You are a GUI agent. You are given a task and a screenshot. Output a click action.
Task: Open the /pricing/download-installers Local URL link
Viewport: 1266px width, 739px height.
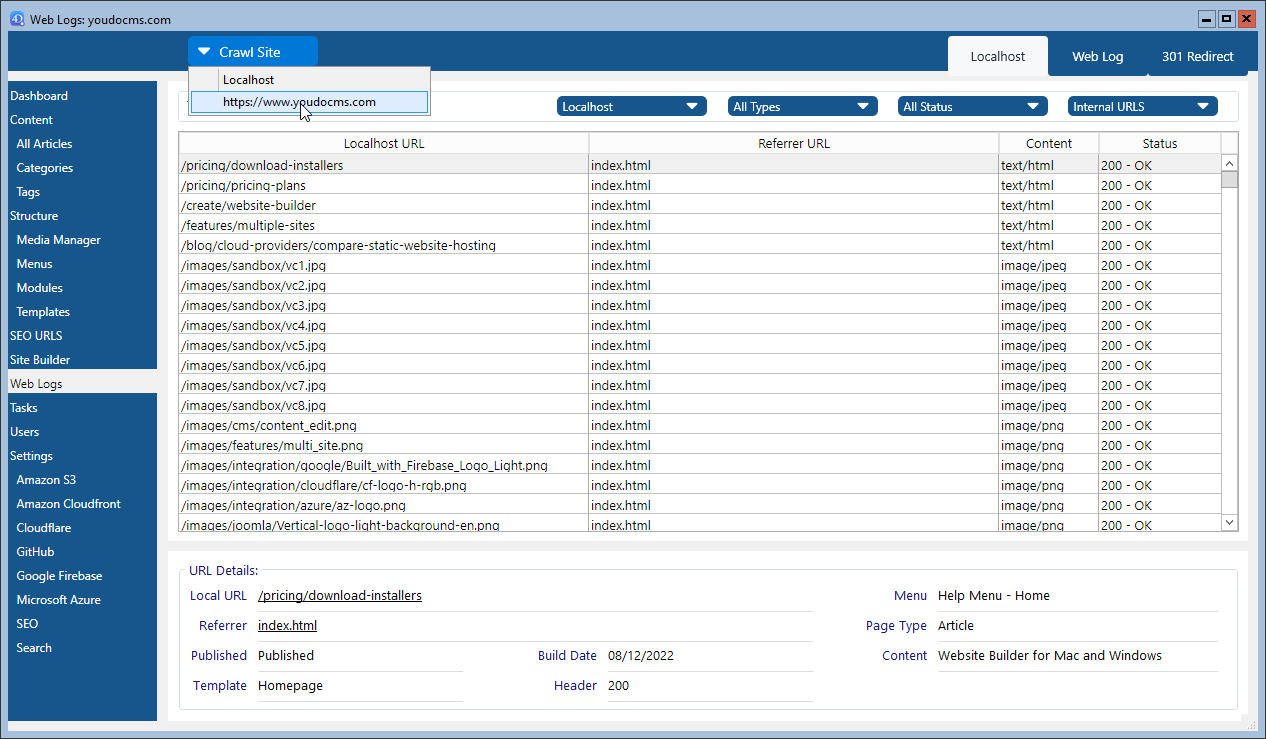pyautogui.click(x=340, y=595)
